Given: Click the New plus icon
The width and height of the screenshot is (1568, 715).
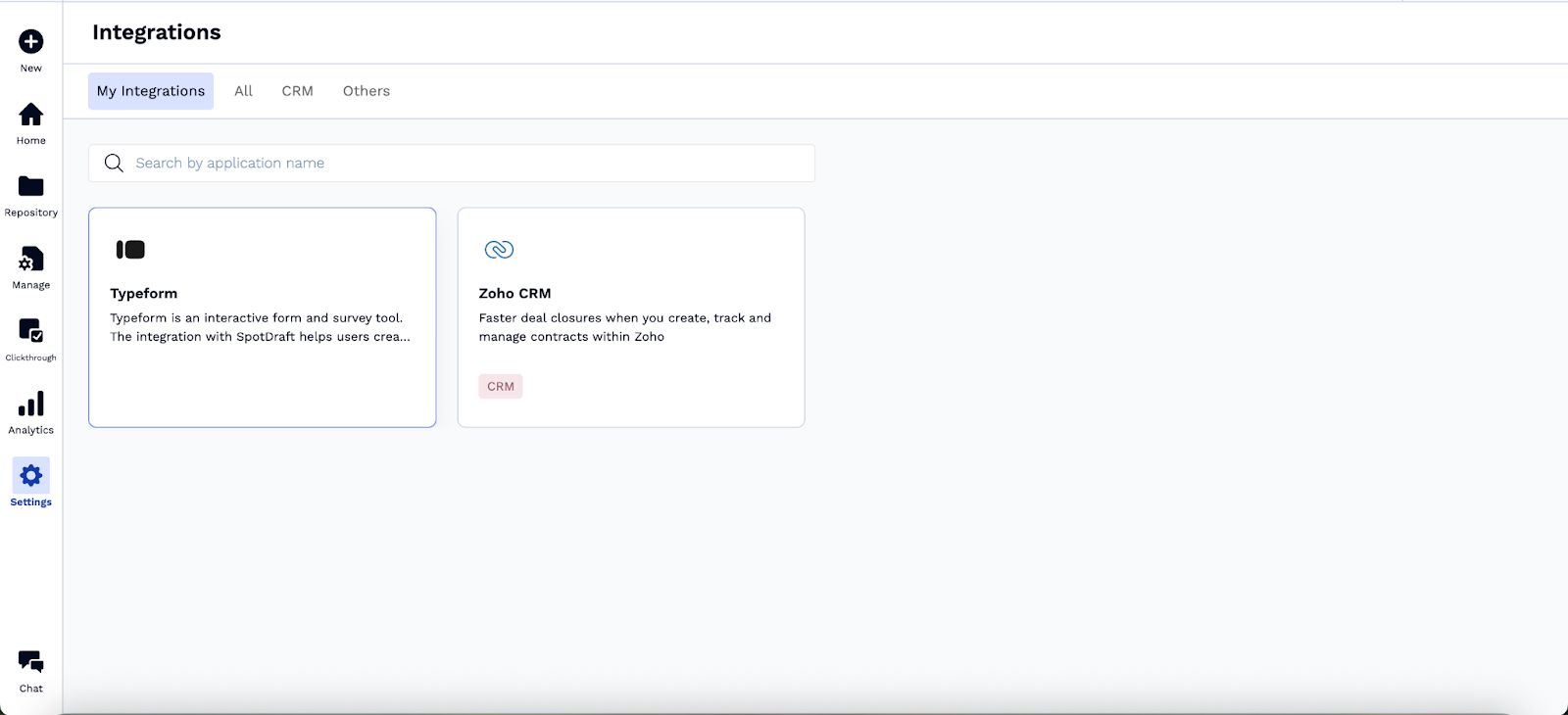Looking at the screenshot, I should pyautogui.click(x=31, y=41).
